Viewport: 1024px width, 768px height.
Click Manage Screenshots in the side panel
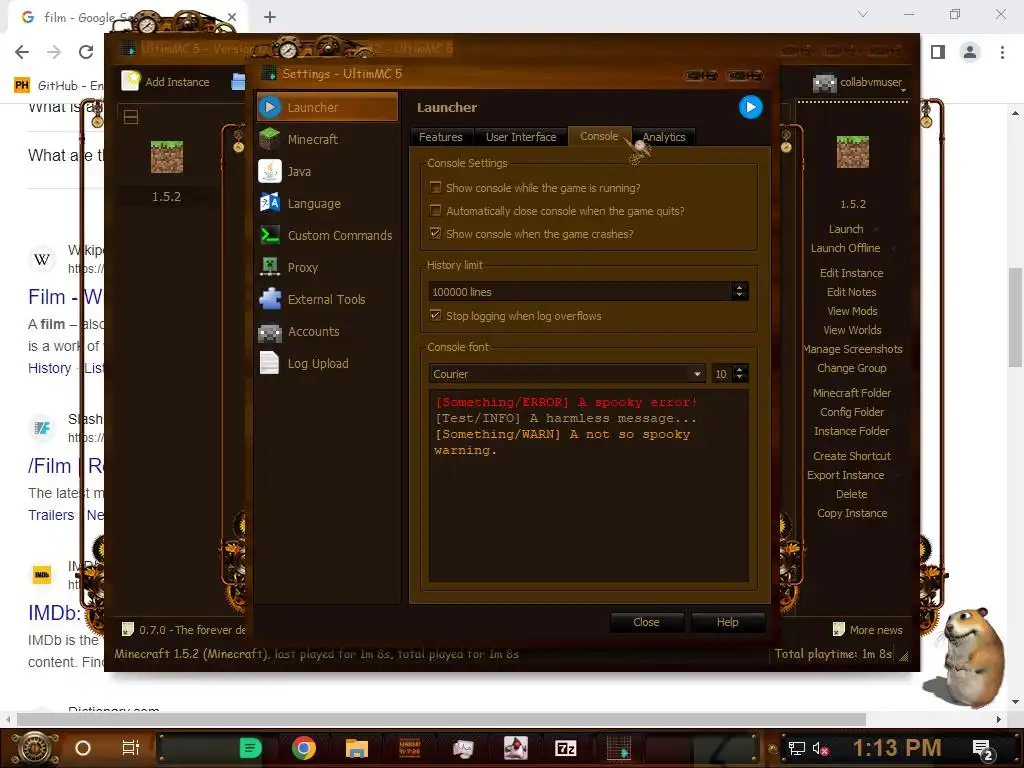coord(853,349)
